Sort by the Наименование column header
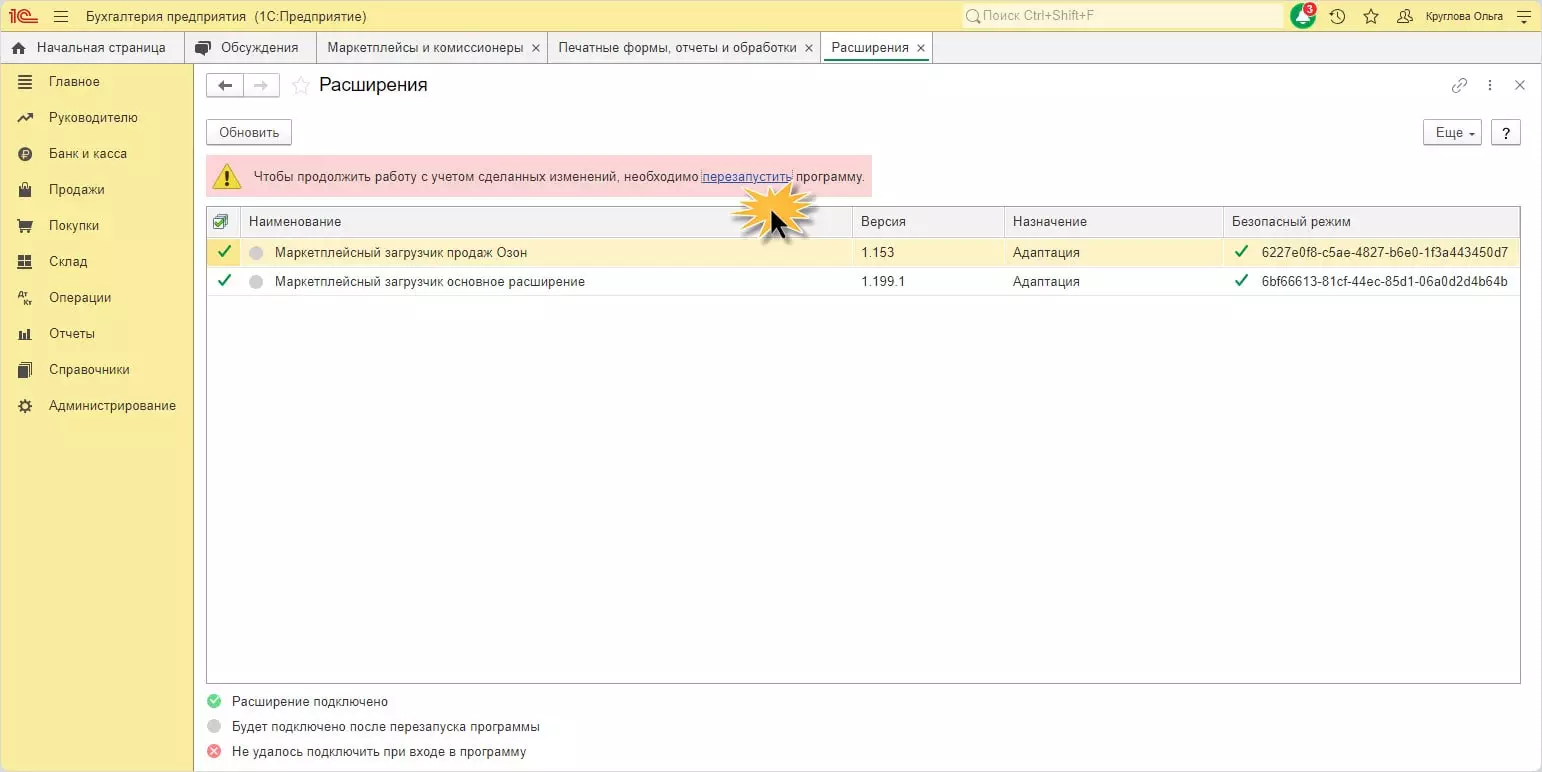 (546, 222)
